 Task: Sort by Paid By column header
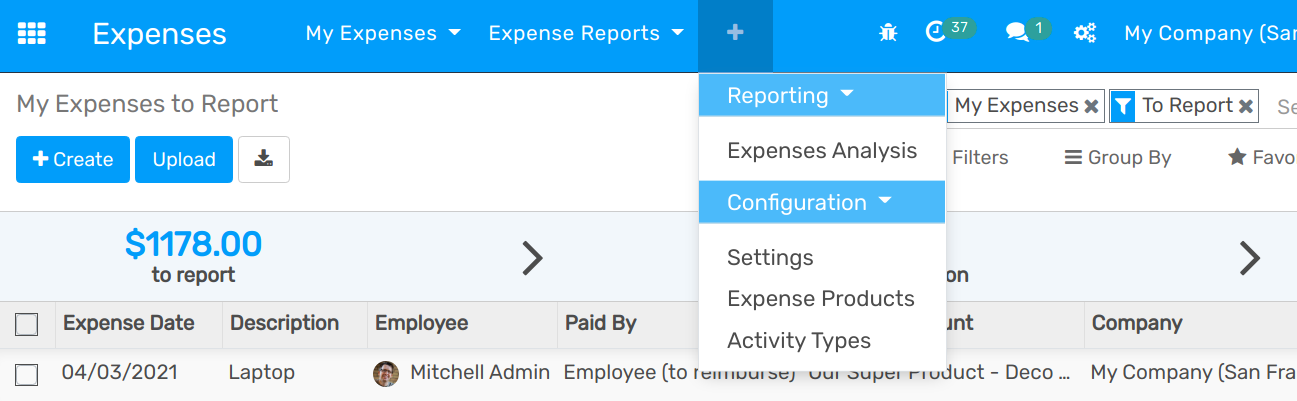[601, 323]
